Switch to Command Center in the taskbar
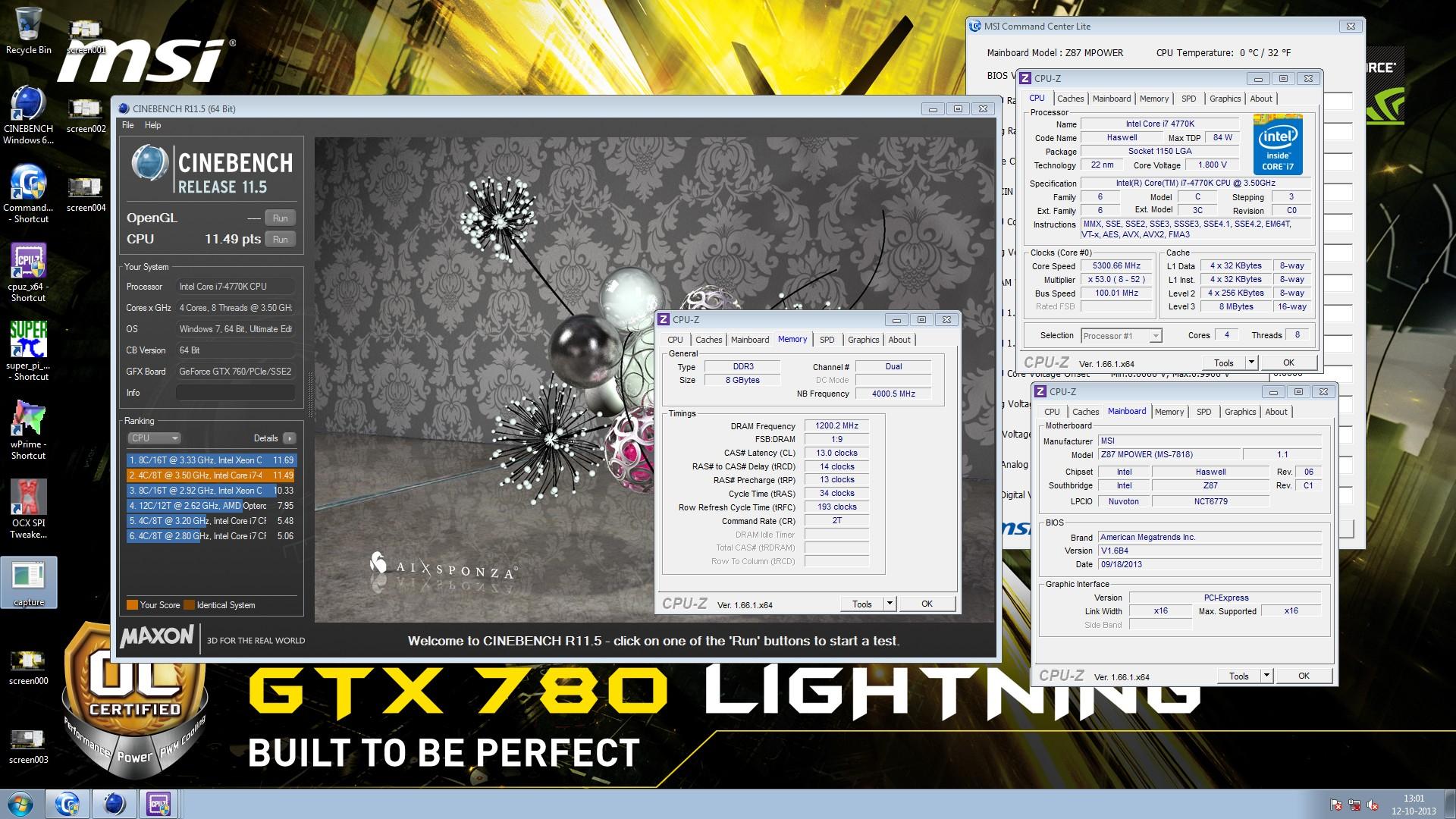This screenshot has width=1456, height=819. pos(67,804)
